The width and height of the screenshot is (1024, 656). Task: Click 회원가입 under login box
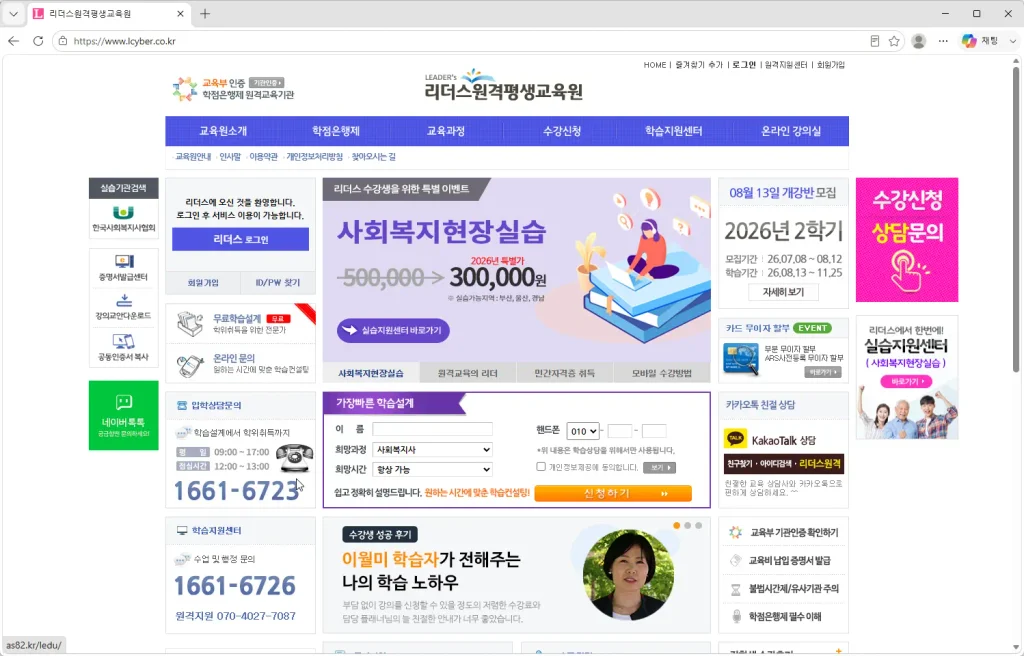click(203, 282)
